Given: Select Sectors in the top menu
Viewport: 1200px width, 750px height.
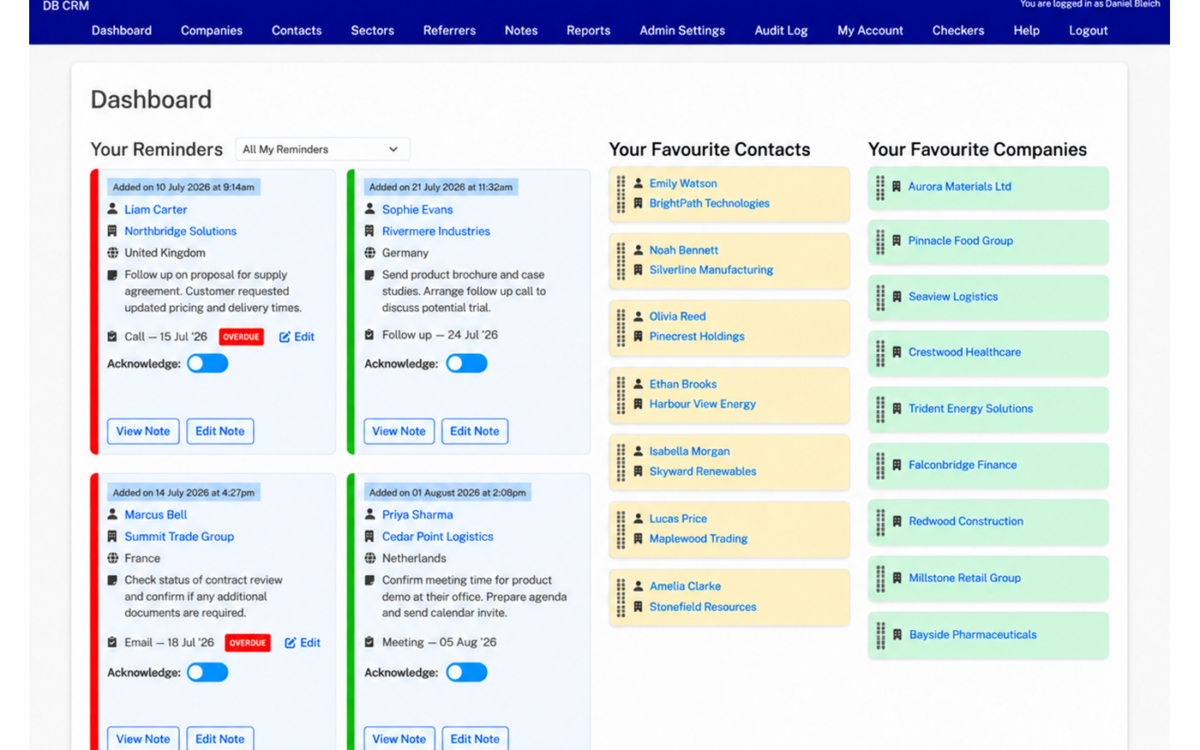Looking at the screenshot, I should coord(373,30).
